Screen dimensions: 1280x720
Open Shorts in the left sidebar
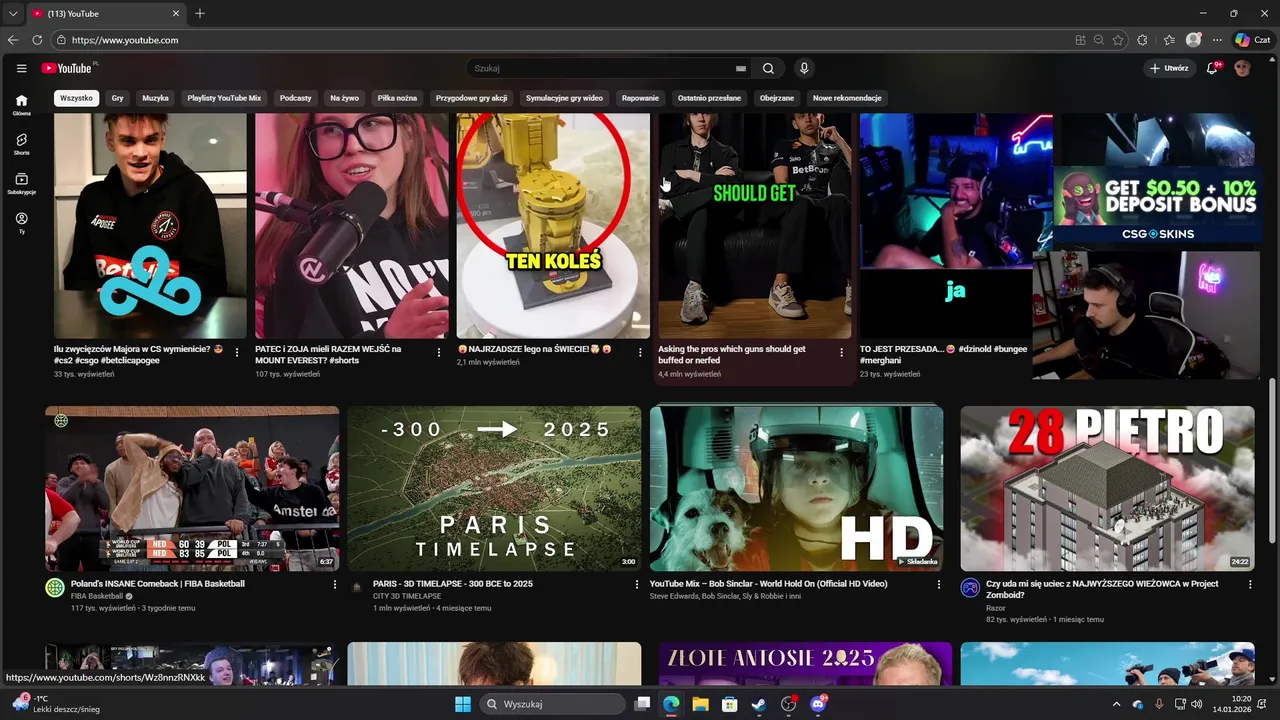click(x=21, y=144)
